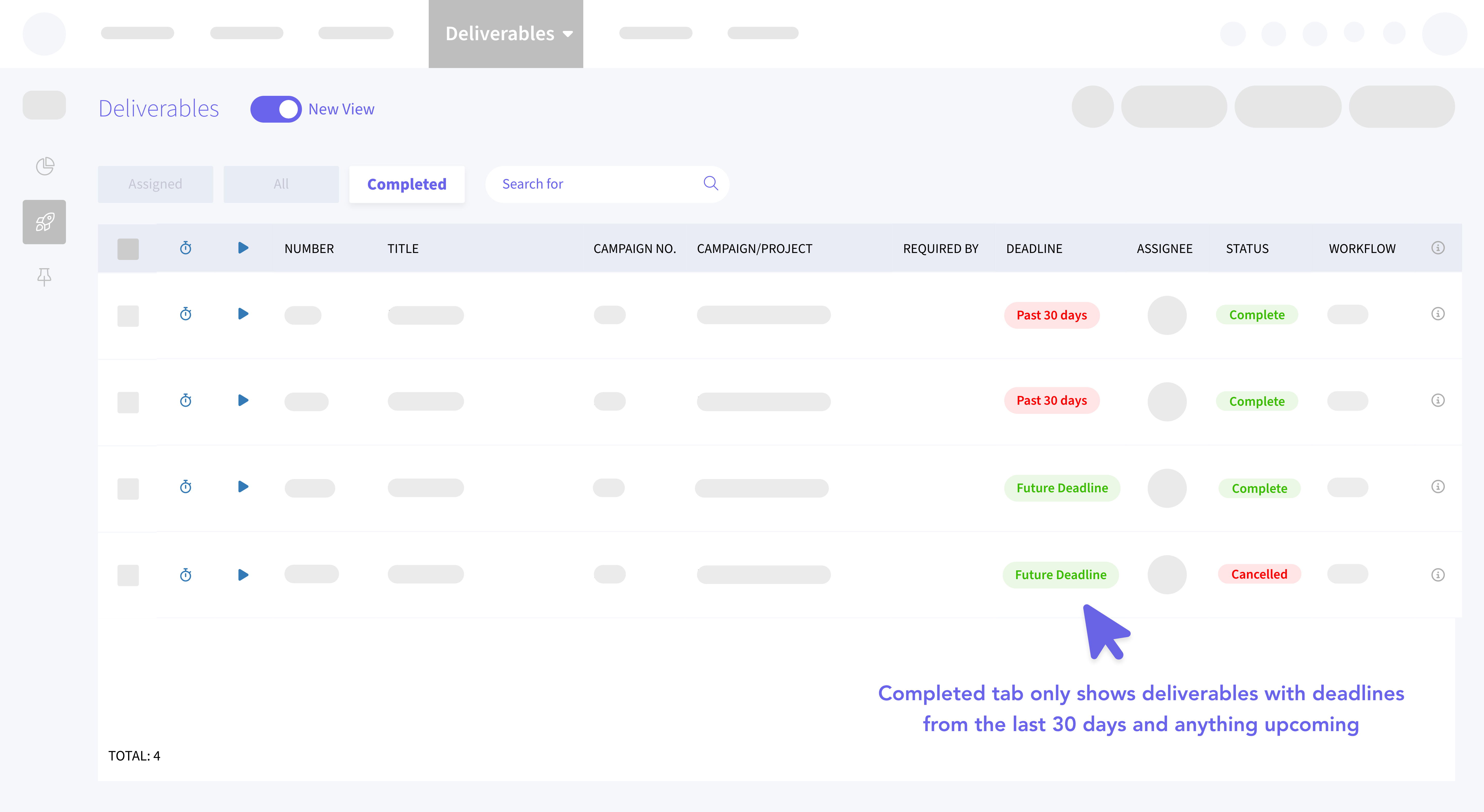The height and width of the screenshot is (812, 1484).
Task: Click stopwatch icon in header row
Action: point(185,248)
